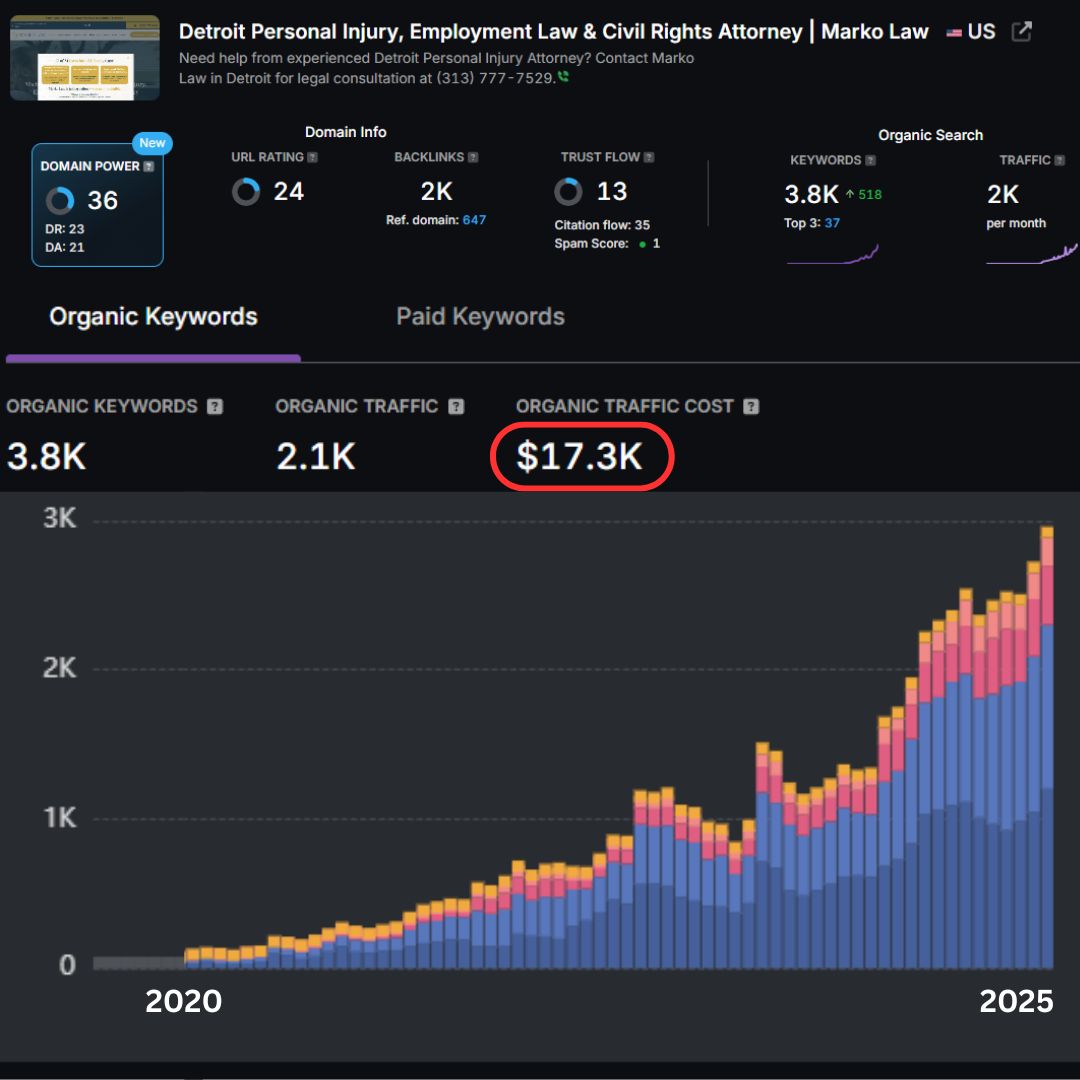Click the green Spam Score dot

point(643,244)
